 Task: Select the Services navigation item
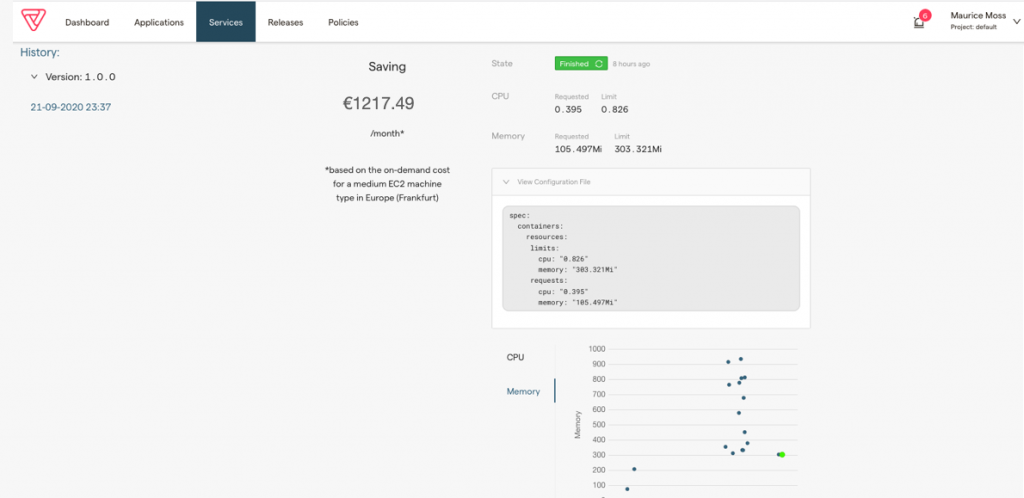click(x=226, y=22)
